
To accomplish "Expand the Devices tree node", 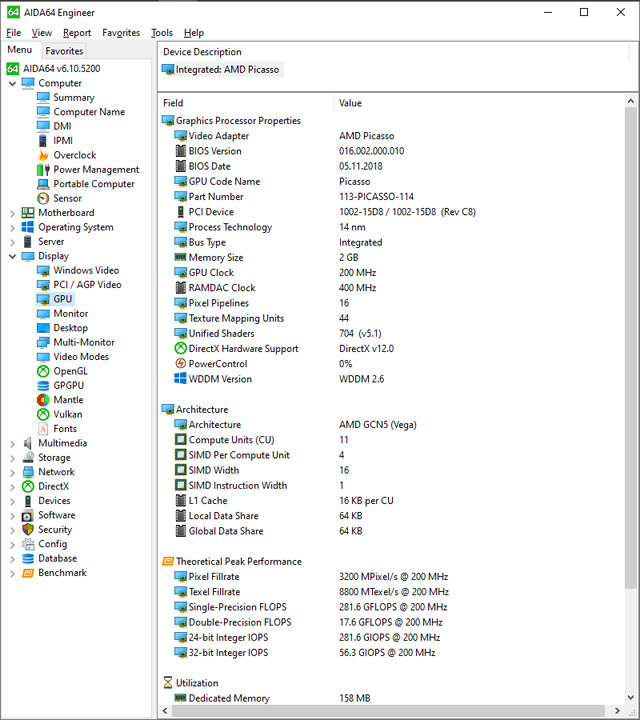I will click(12, 501).
